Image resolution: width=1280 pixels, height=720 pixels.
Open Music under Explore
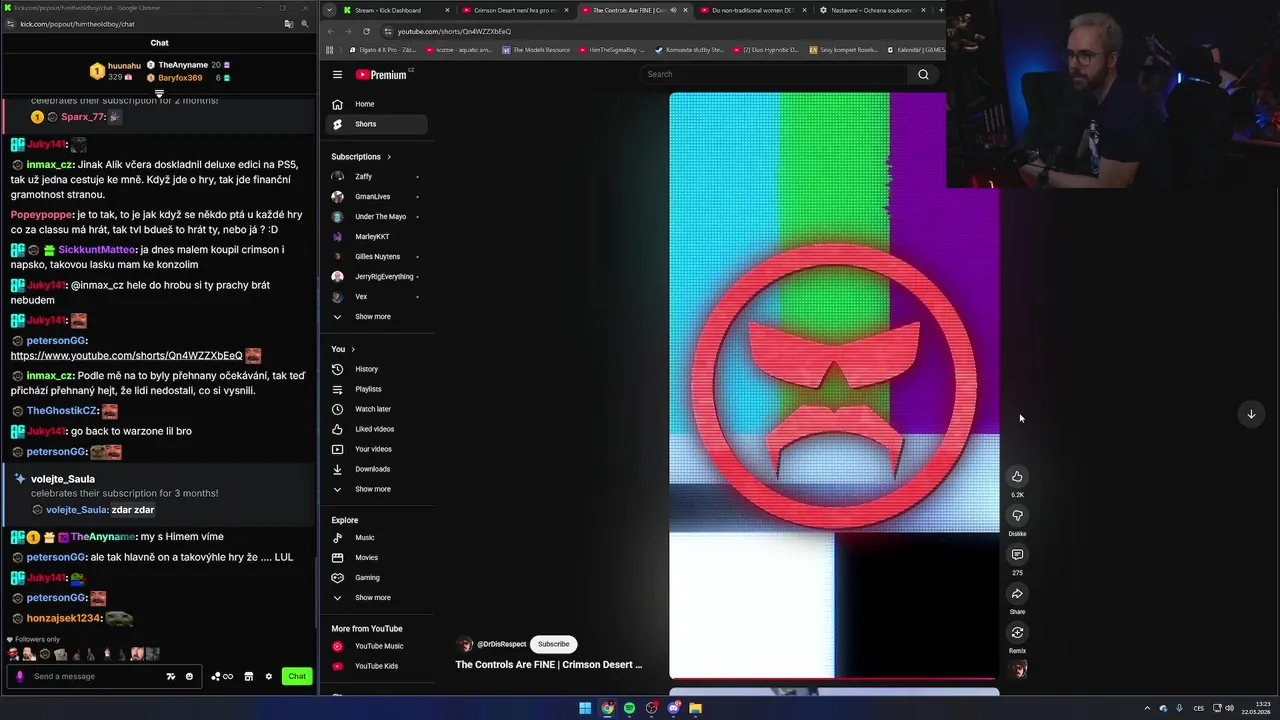376,538
